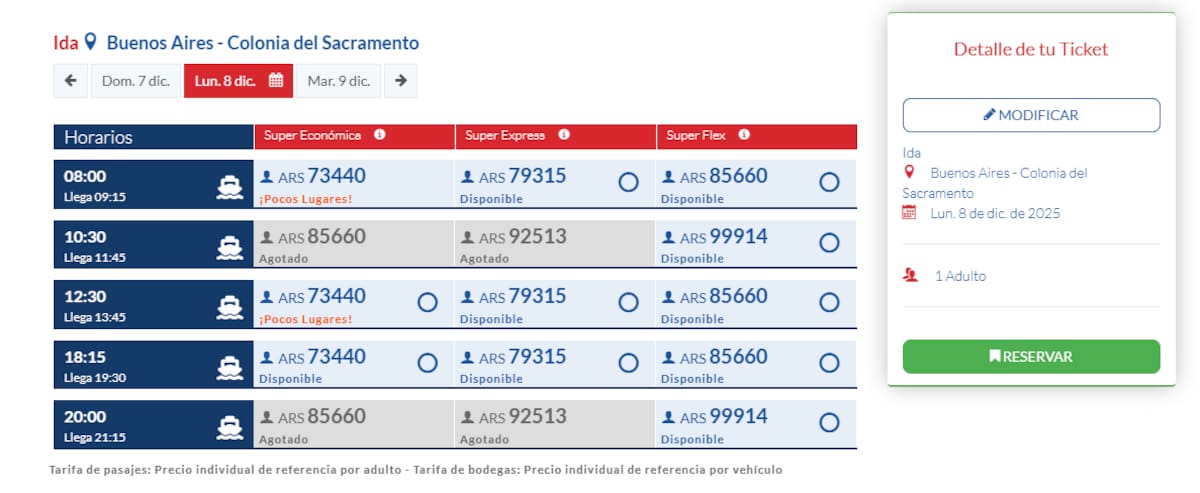Click the MODIFICAR button
Screen dimensions: 1200x493
(1031, 115)
